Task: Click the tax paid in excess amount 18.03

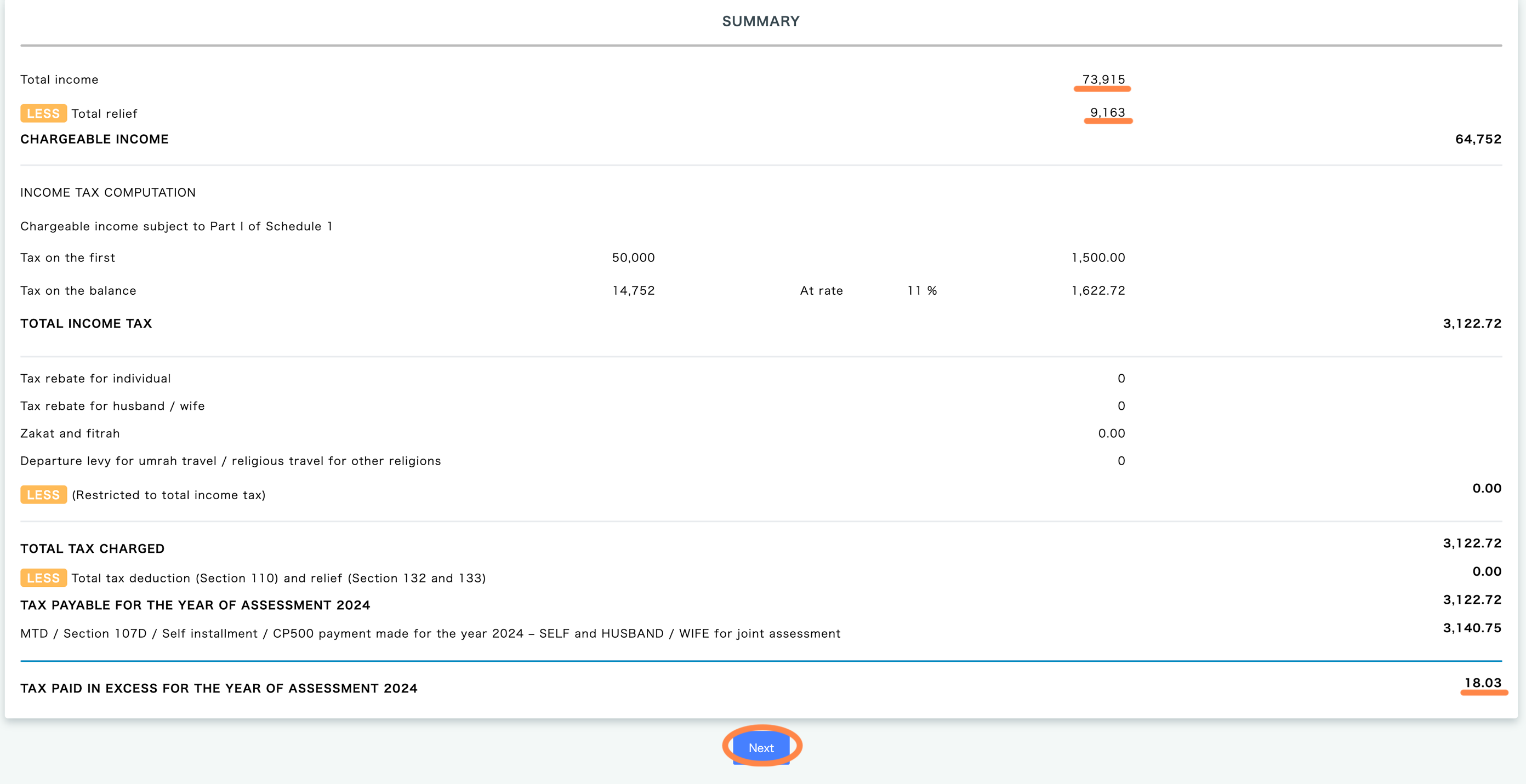Action: tap(1483, 683)
